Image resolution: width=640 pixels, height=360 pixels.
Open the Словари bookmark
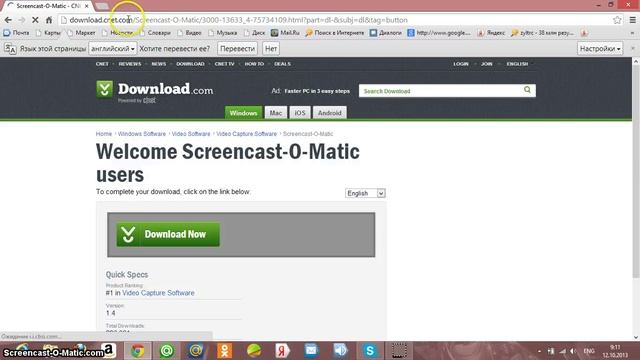(155, 33)
